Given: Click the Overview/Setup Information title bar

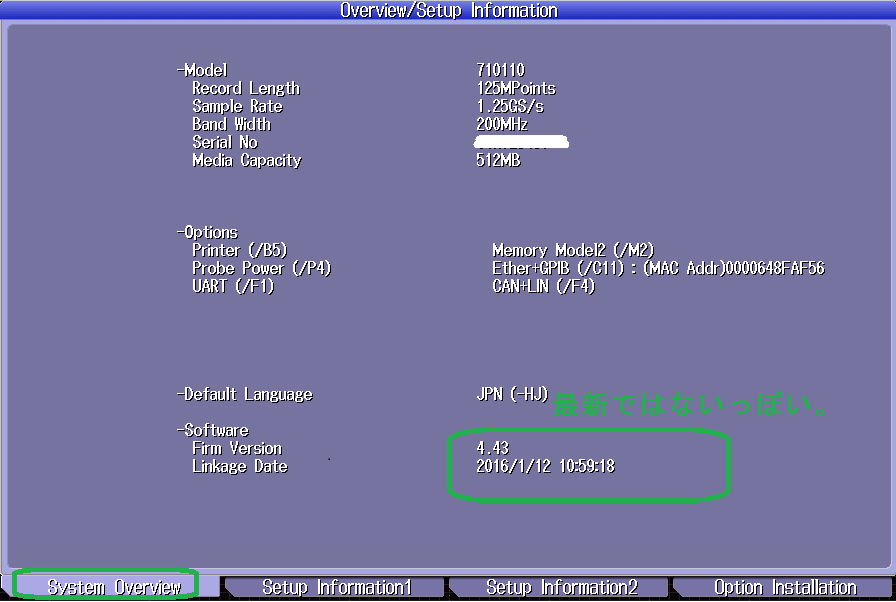Looking at the screenshot, I should [x=448, y=10].
